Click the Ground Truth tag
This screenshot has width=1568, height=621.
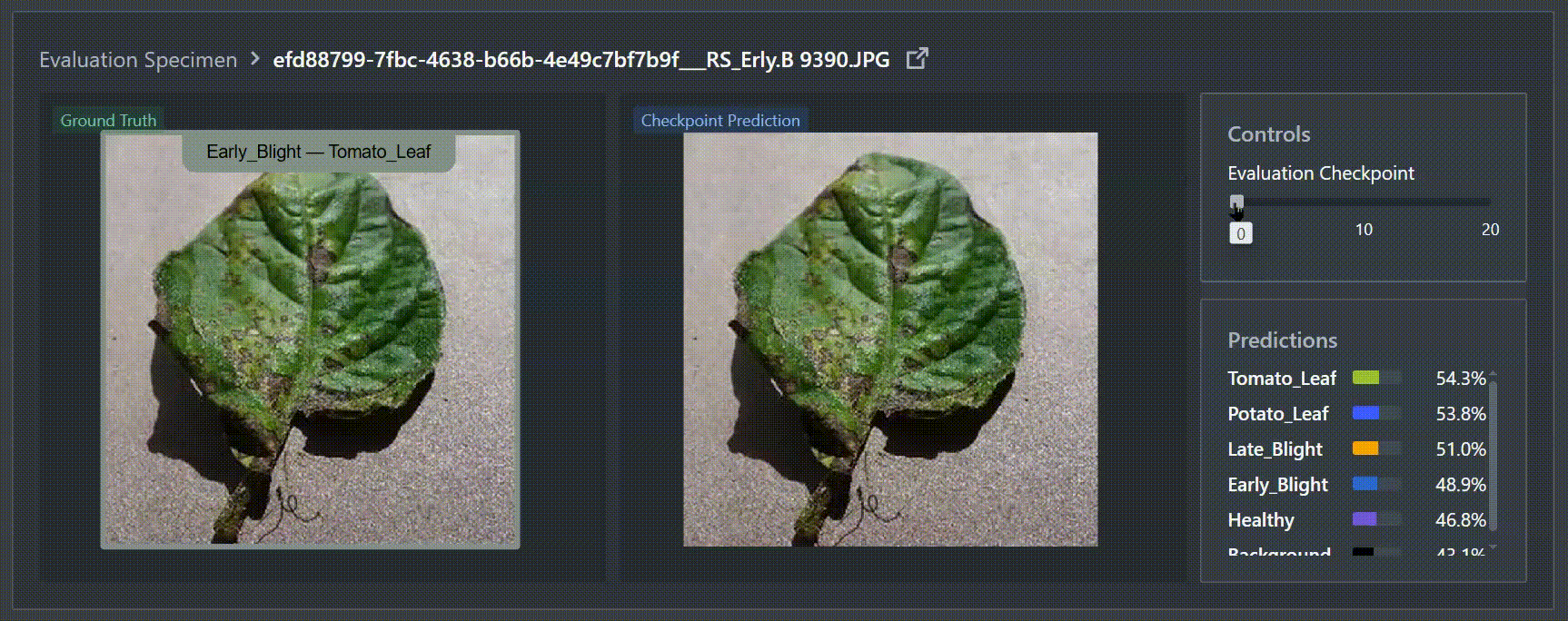tap(108, 120)
